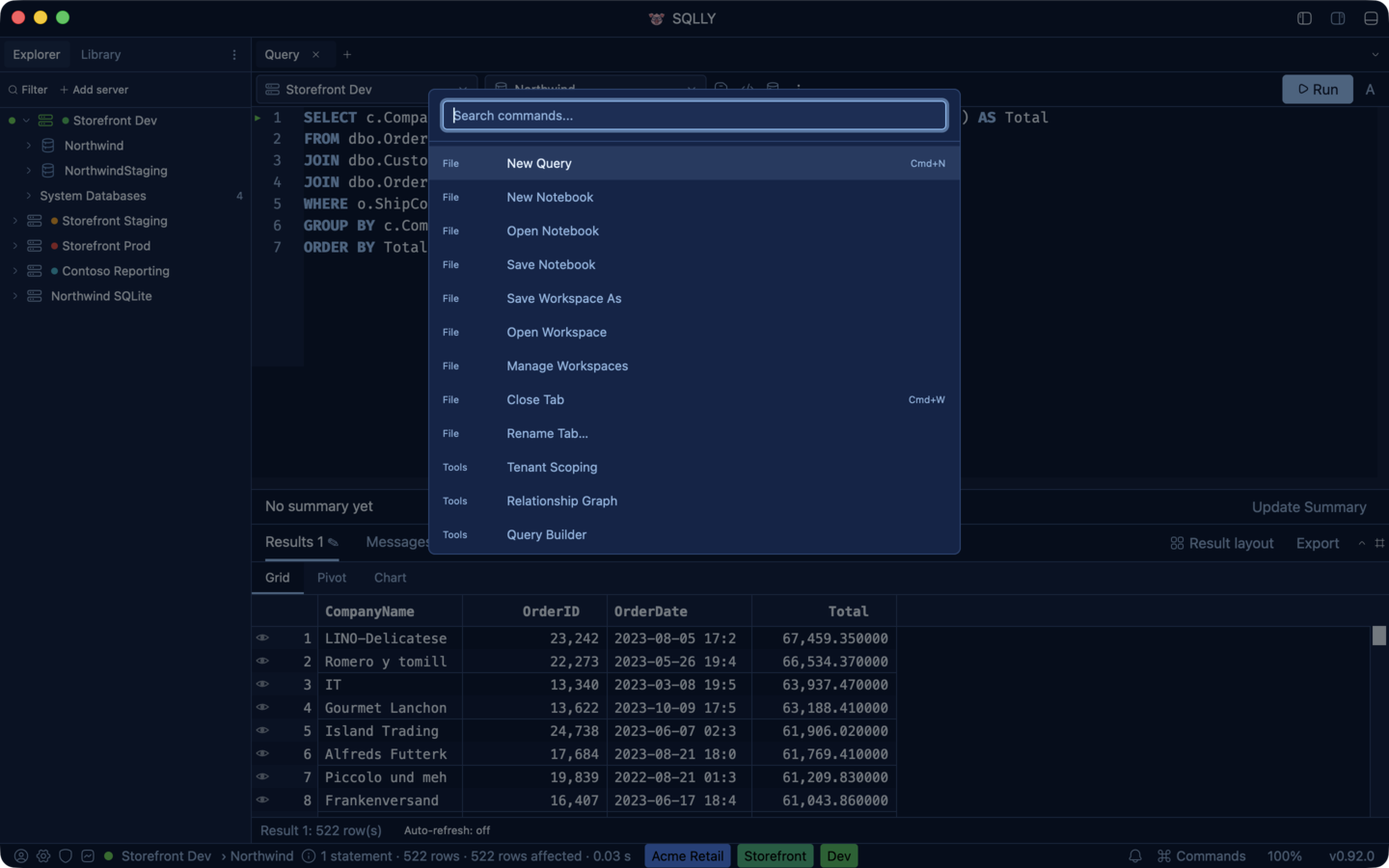
Task: Switch to the Explorer tab
Action: (37, 55)
